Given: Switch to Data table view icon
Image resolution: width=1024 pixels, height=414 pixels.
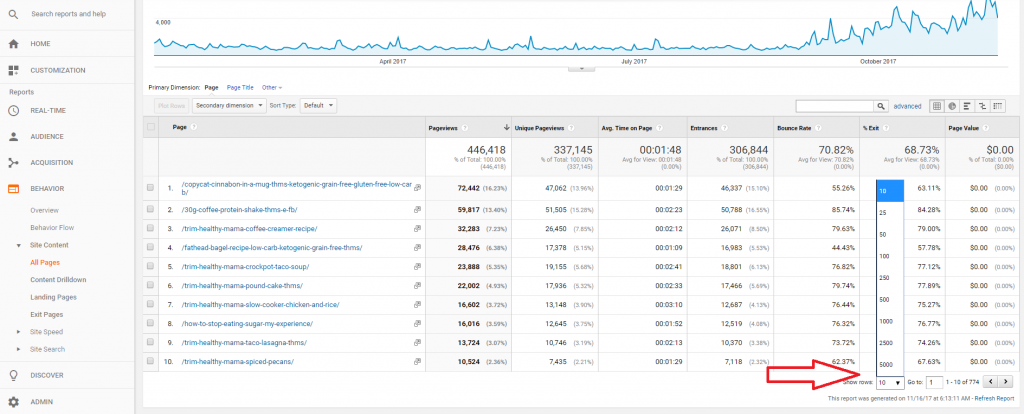Looking at the screenshot, I should pyautogui.click(x=936, y=106).
